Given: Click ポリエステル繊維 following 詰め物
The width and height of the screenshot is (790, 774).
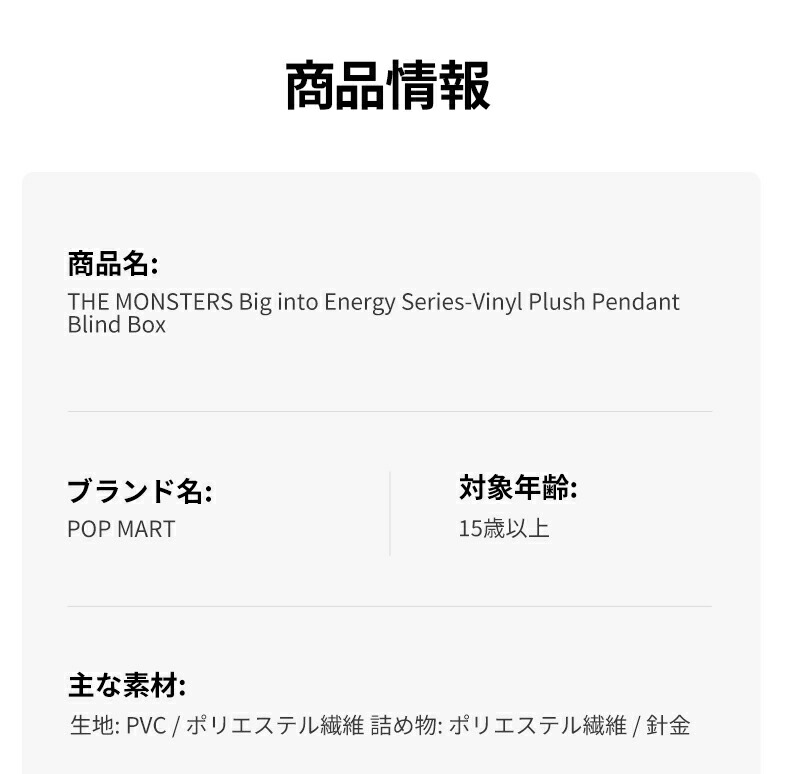Looking at the screenshot, I should point(536,725).
